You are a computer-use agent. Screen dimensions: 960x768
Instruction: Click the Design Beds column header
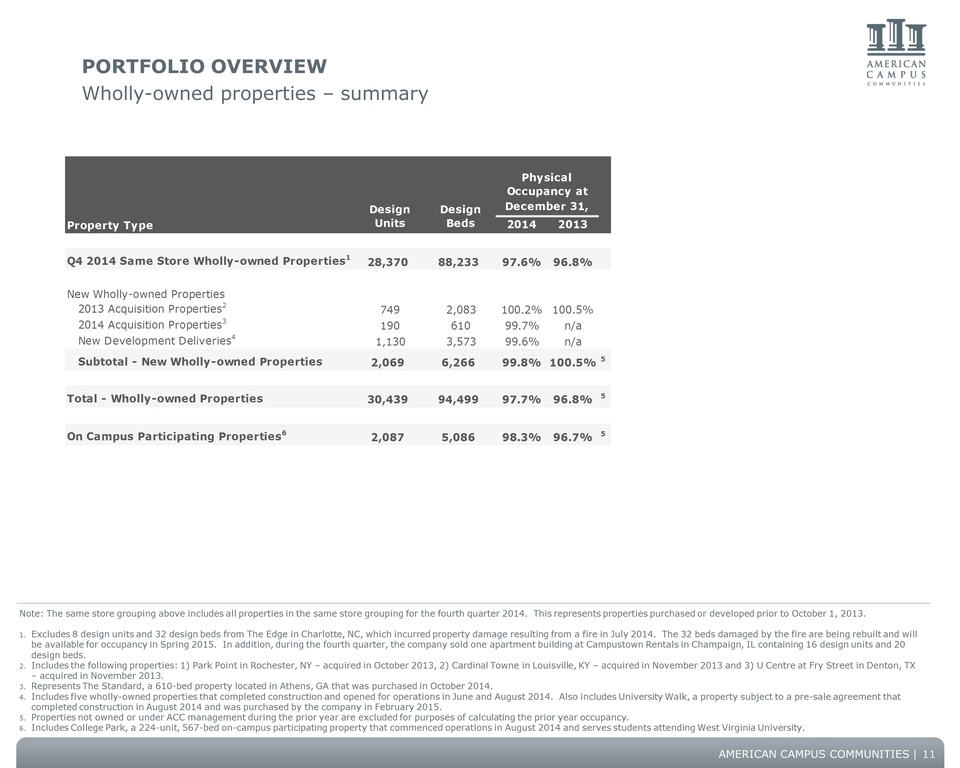coord(460,216)
